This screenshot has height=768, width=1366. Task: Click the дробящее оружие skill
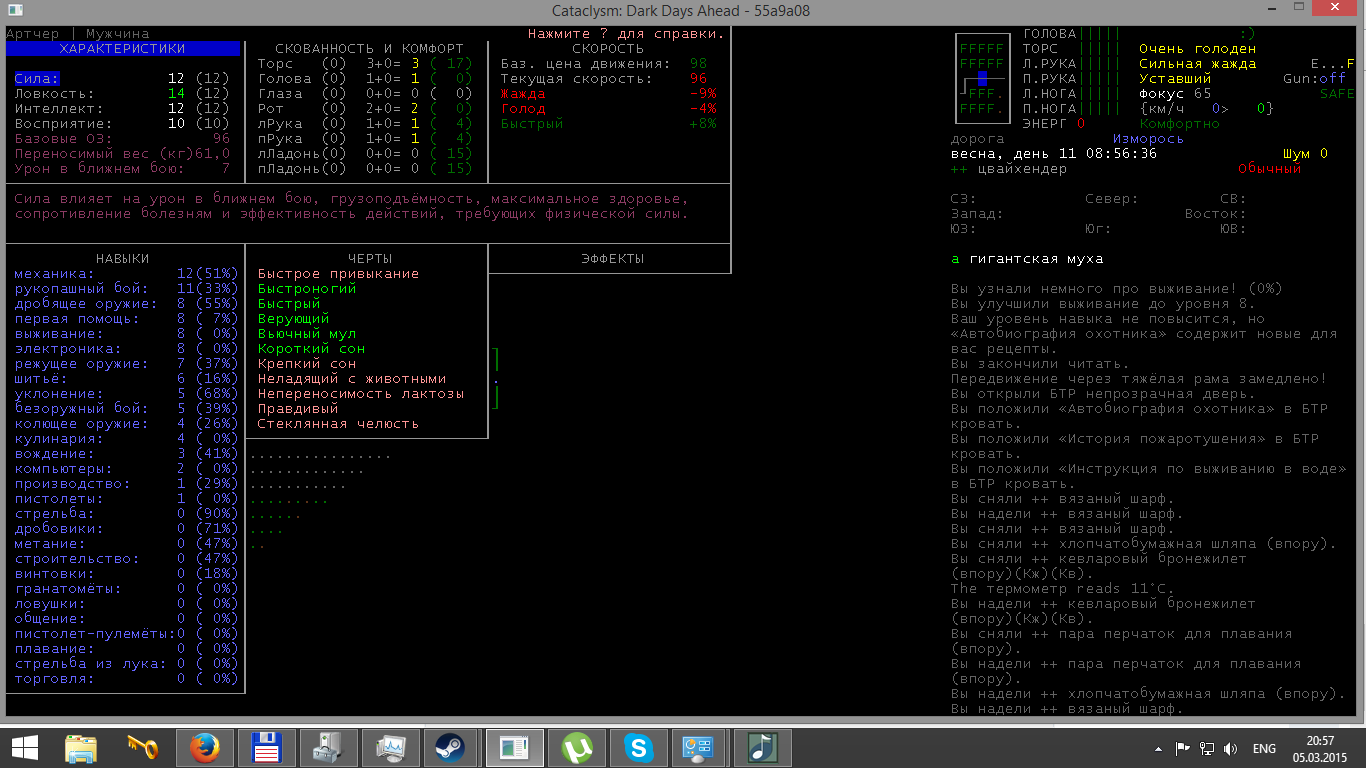point(126,303)
